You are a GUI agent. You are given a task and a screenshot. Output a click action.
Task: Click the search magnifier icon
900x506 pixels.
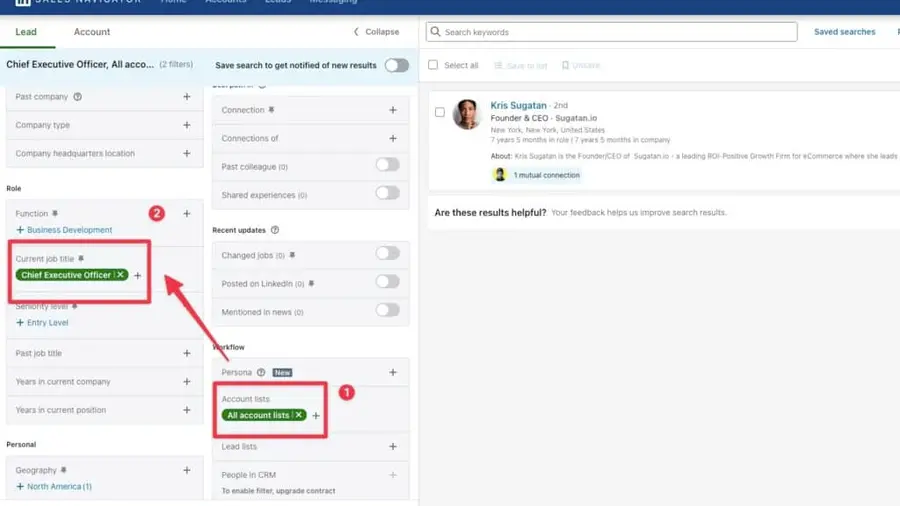(436, 32)
